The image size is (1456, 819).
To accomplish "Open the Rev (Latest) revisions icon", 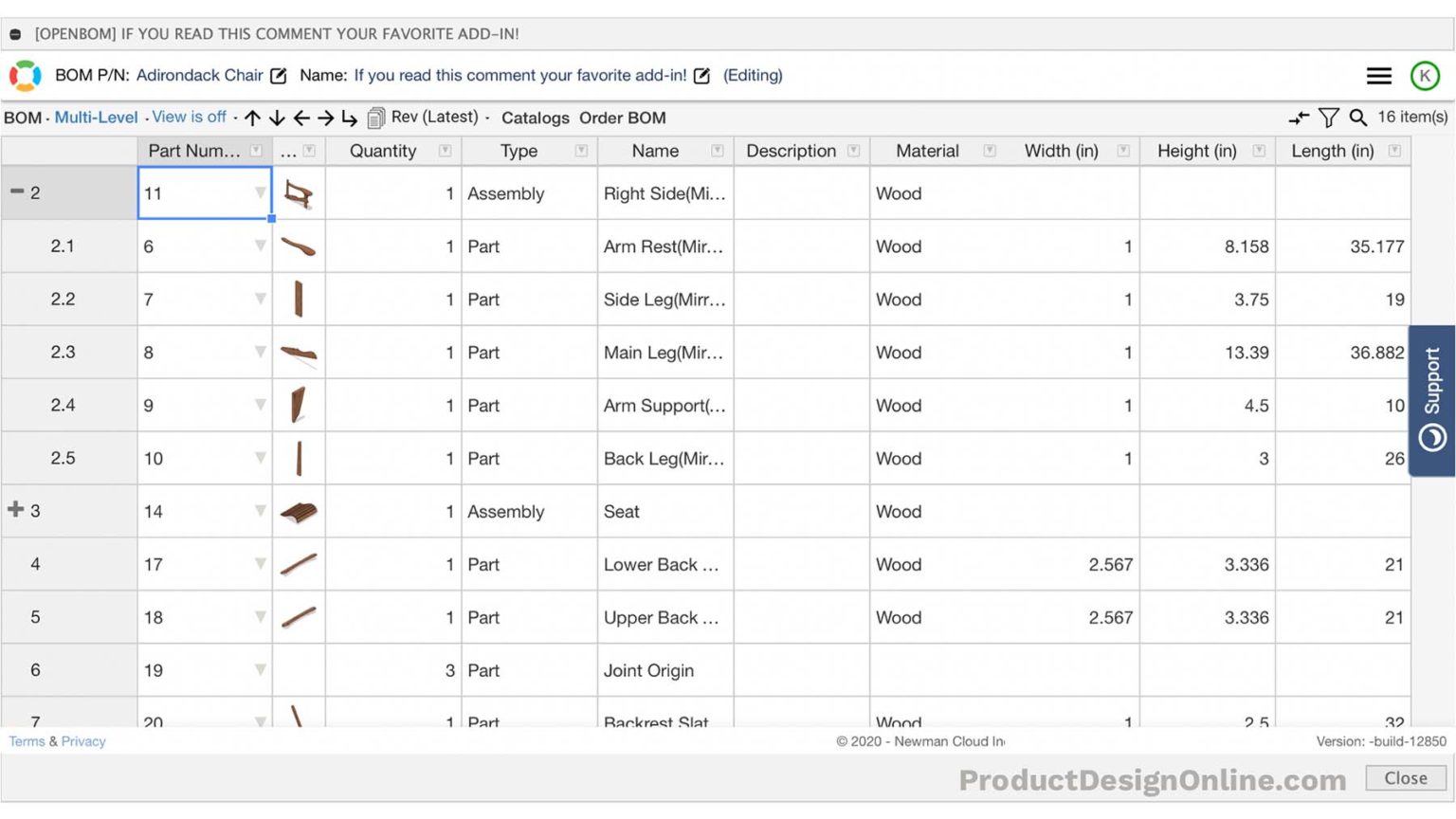I will coord(374,117).
